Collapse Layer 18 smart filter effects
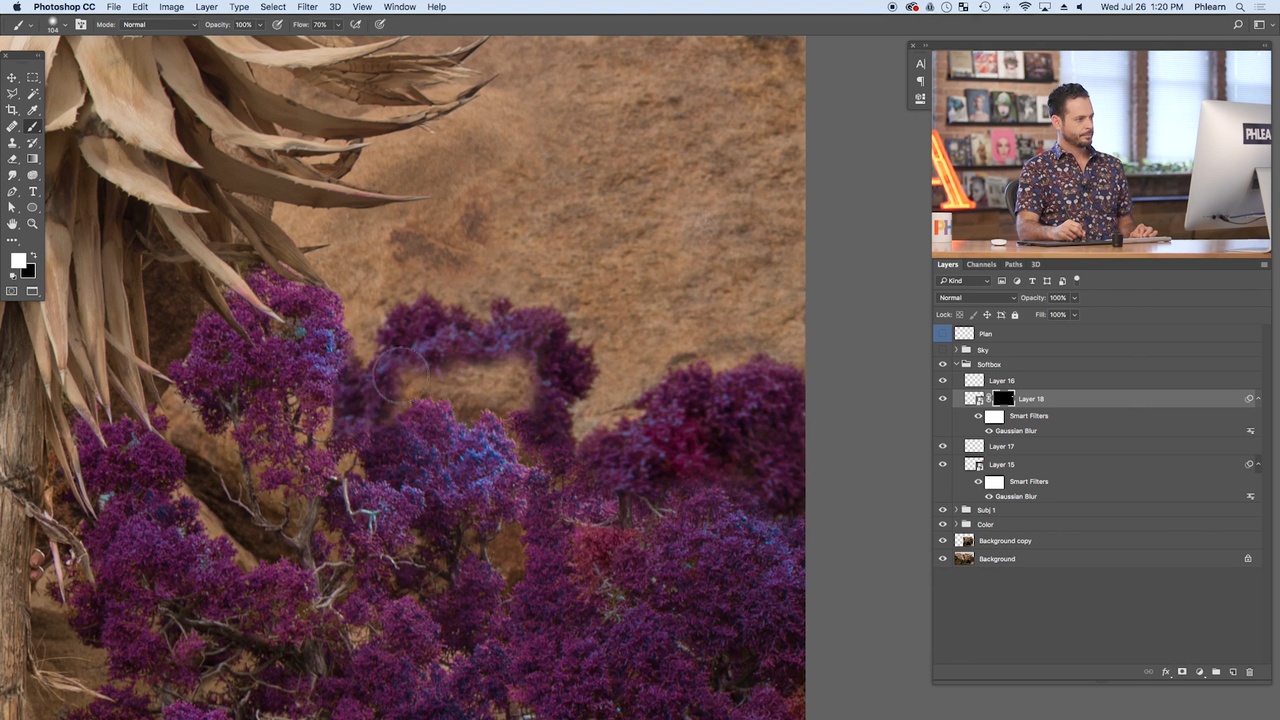Image resolution: width=1280 pixels, height=720 pixels. point(1258,399)
